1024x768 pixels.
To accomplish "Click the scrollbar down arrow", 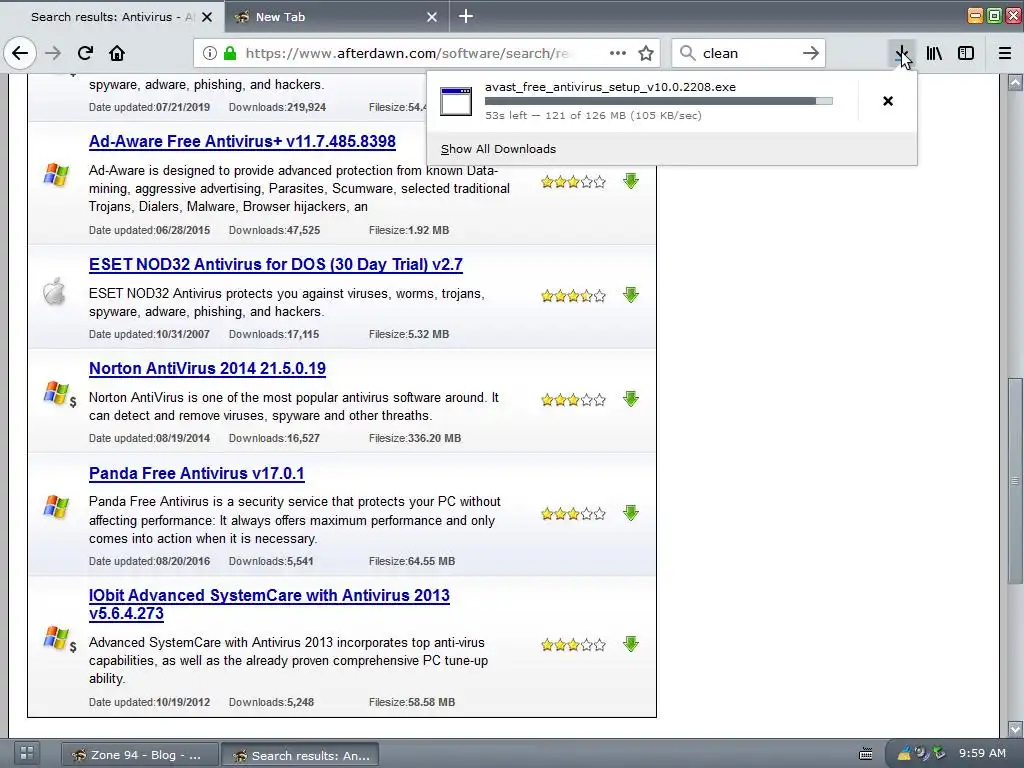I will 1015,728.
